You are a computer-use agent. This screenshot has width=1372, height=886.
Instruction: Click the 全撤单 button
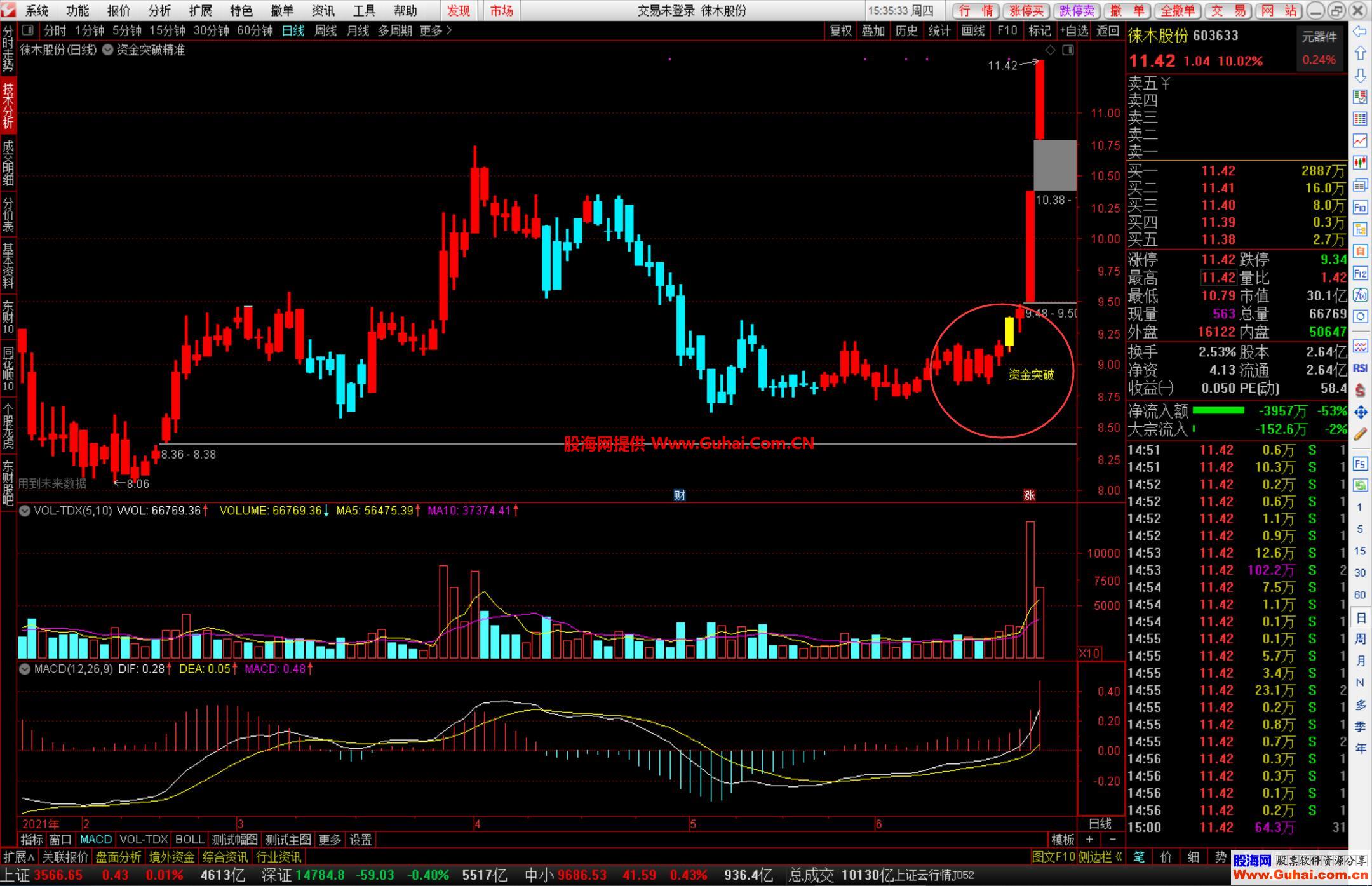(1177, 11)
